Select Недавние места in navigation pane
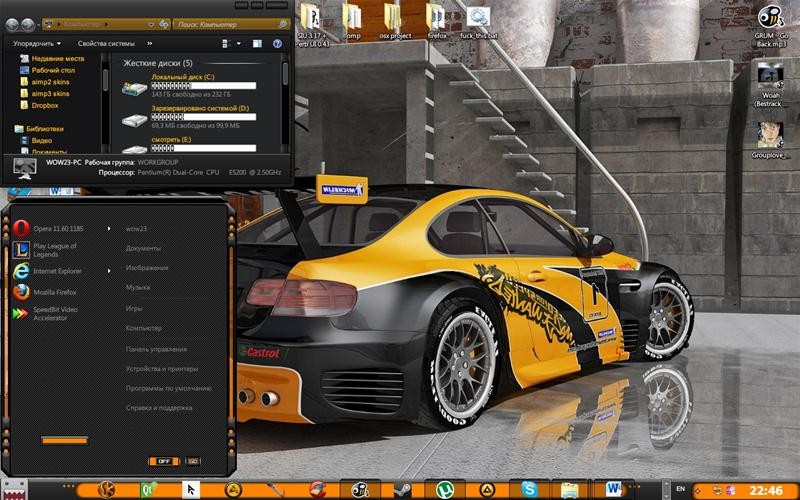This screenshot has width=800, height=500. (53, 59)
